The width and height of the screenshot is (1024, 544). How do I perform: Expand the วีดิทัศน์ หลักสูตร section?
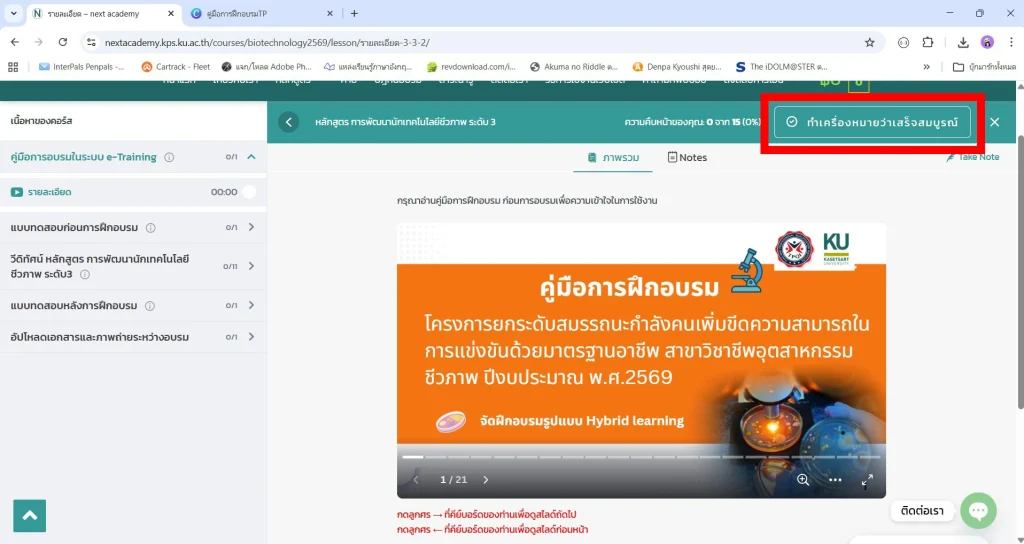point(251,266)
